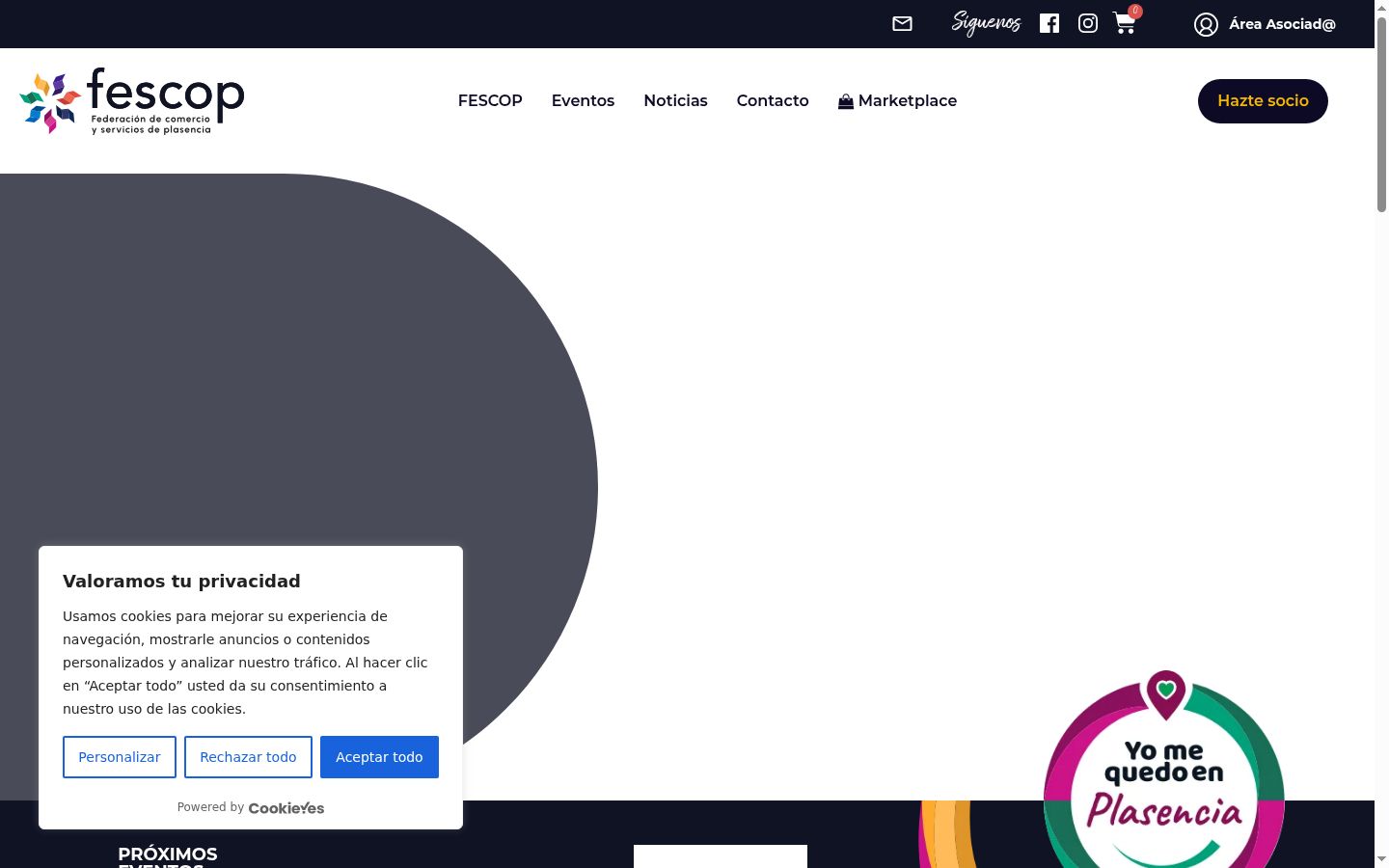Click the page vertical scrollbar thumb

[1381, 114]
